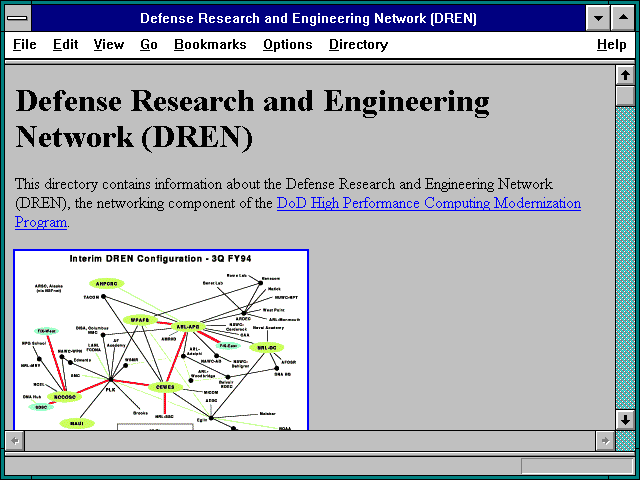Screen dimensions: 640x480
Task: Click the map title 'Interim DREN Configuration - 3Q FY94'
Action: (160, 259)
